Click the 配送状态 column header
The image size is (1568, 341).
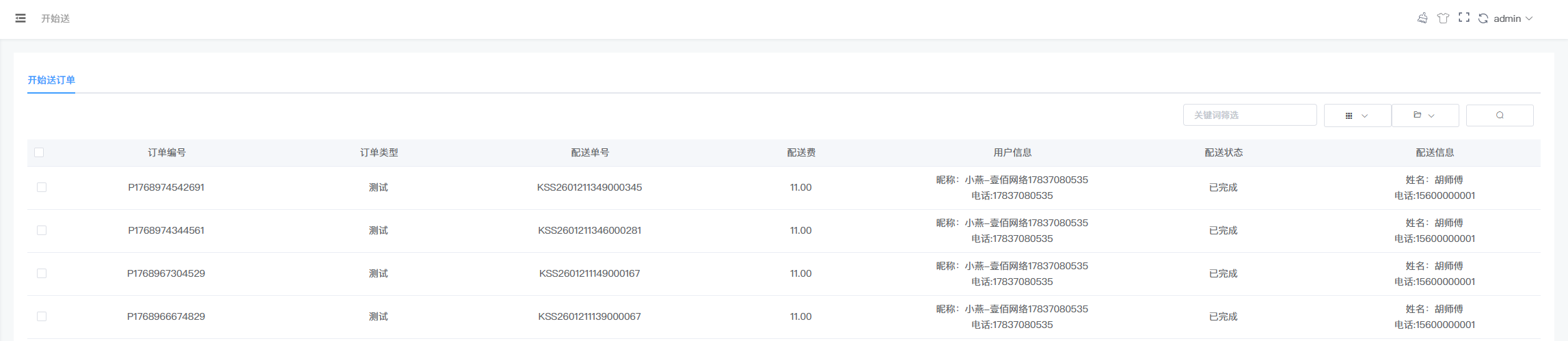1224,152
